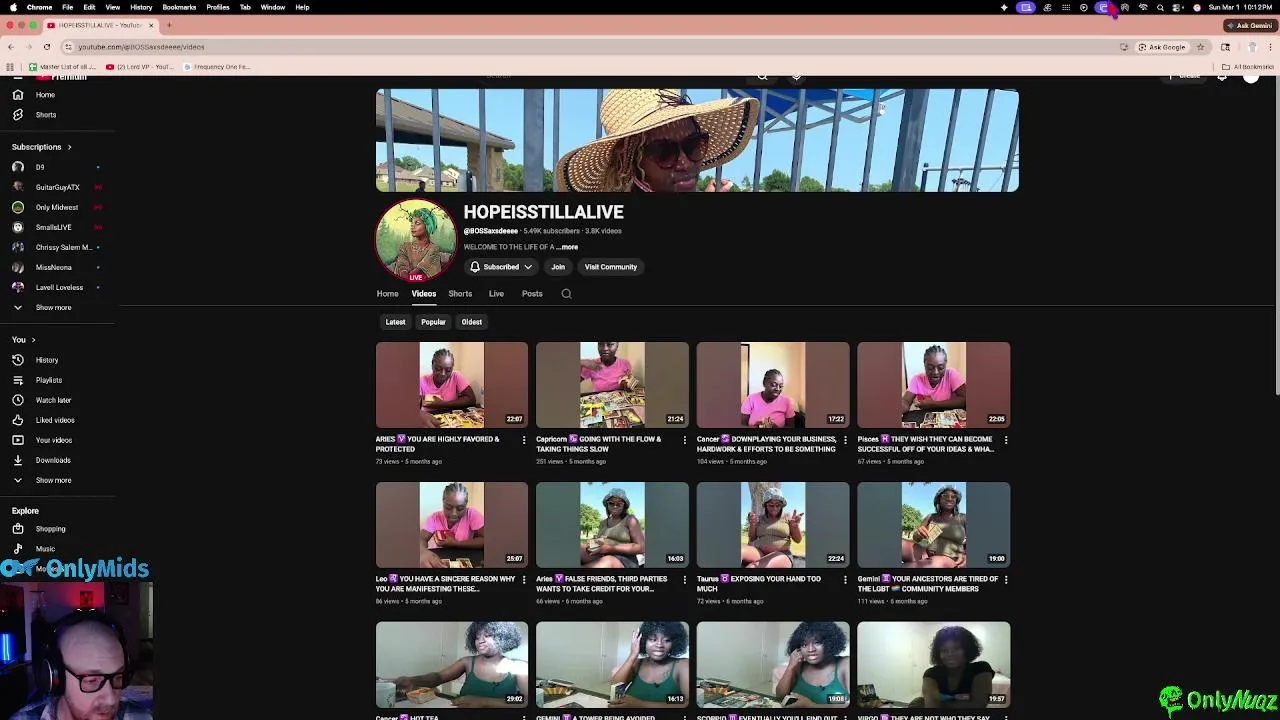Open Downloads in the sidebar
The height and width of the screenshot is (720, 1280).
(x=52, y=460)
